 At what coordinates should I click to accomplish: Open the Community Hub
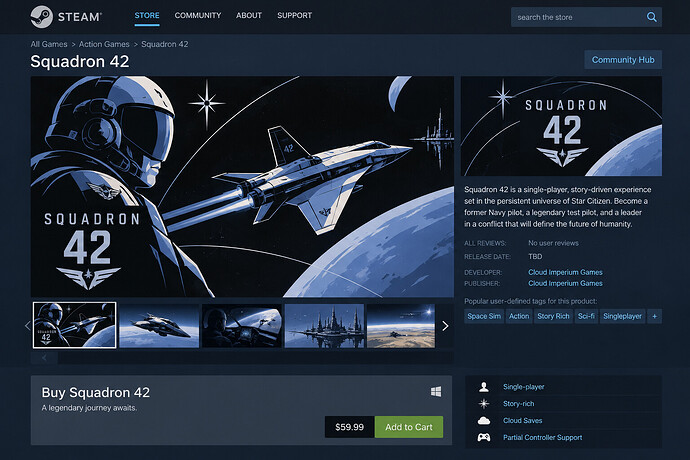pyautogui.click(x=623, y=59)
